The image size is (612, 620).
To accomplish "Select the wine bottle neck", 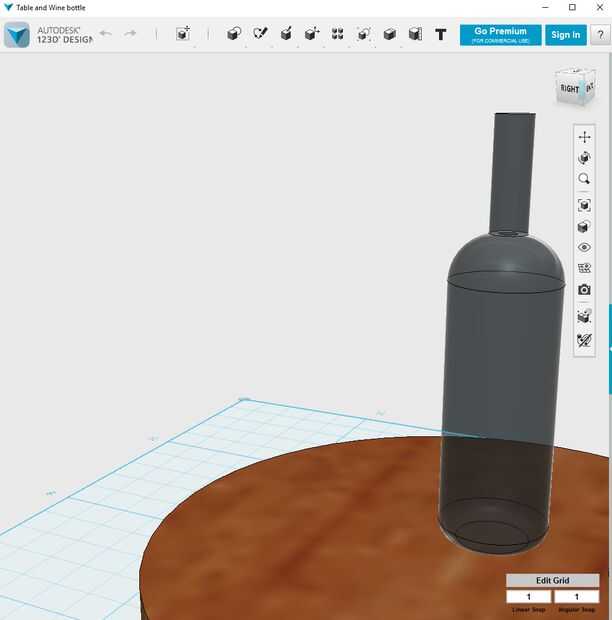I will pyautogui.click(x=513, y=174).
